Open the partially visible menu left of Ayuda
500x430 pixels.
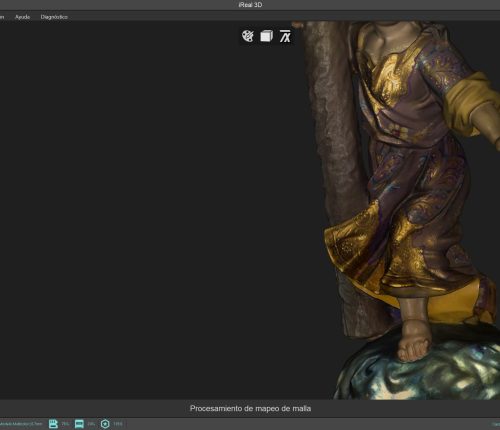coord(2,17)
